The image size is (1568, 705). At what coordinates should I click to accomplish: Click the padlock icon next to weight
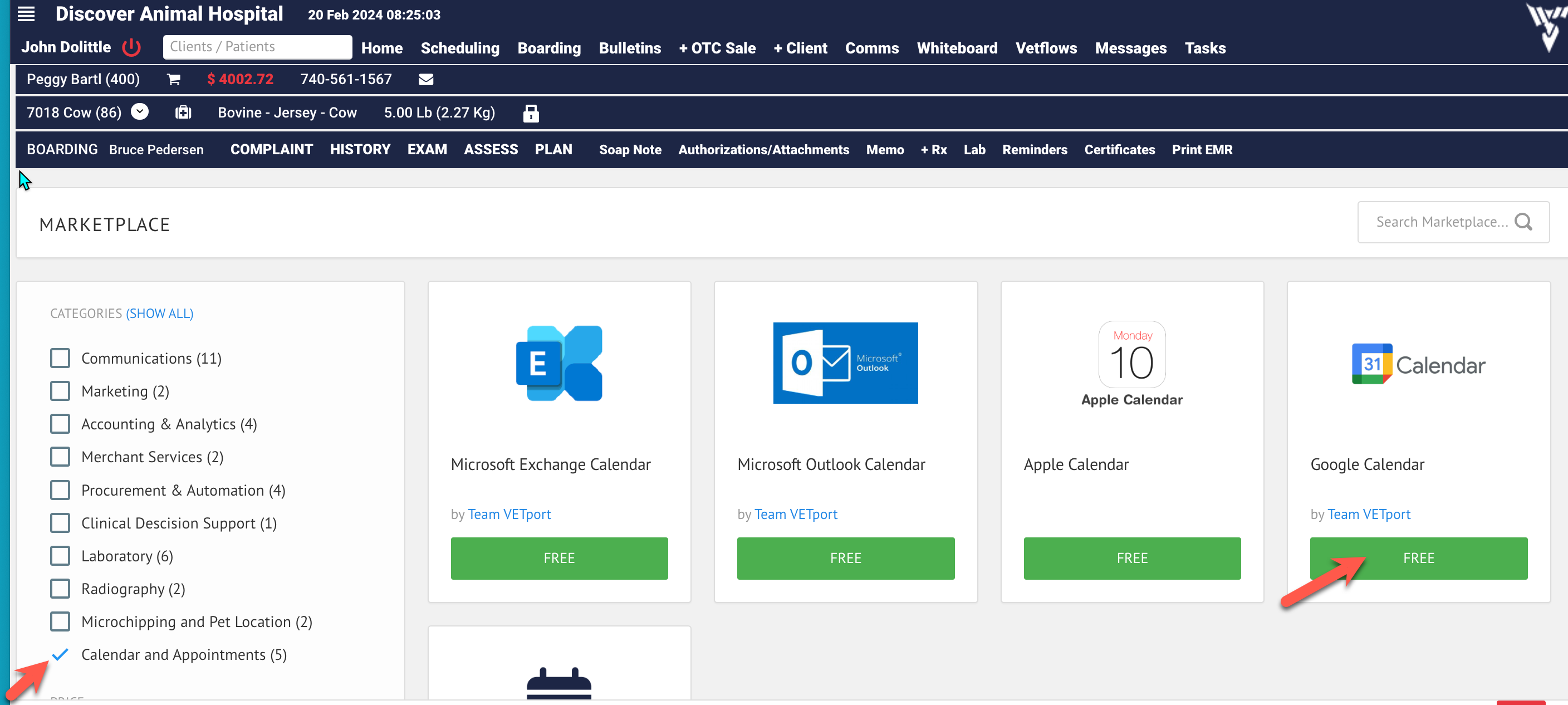pos(531,112)
